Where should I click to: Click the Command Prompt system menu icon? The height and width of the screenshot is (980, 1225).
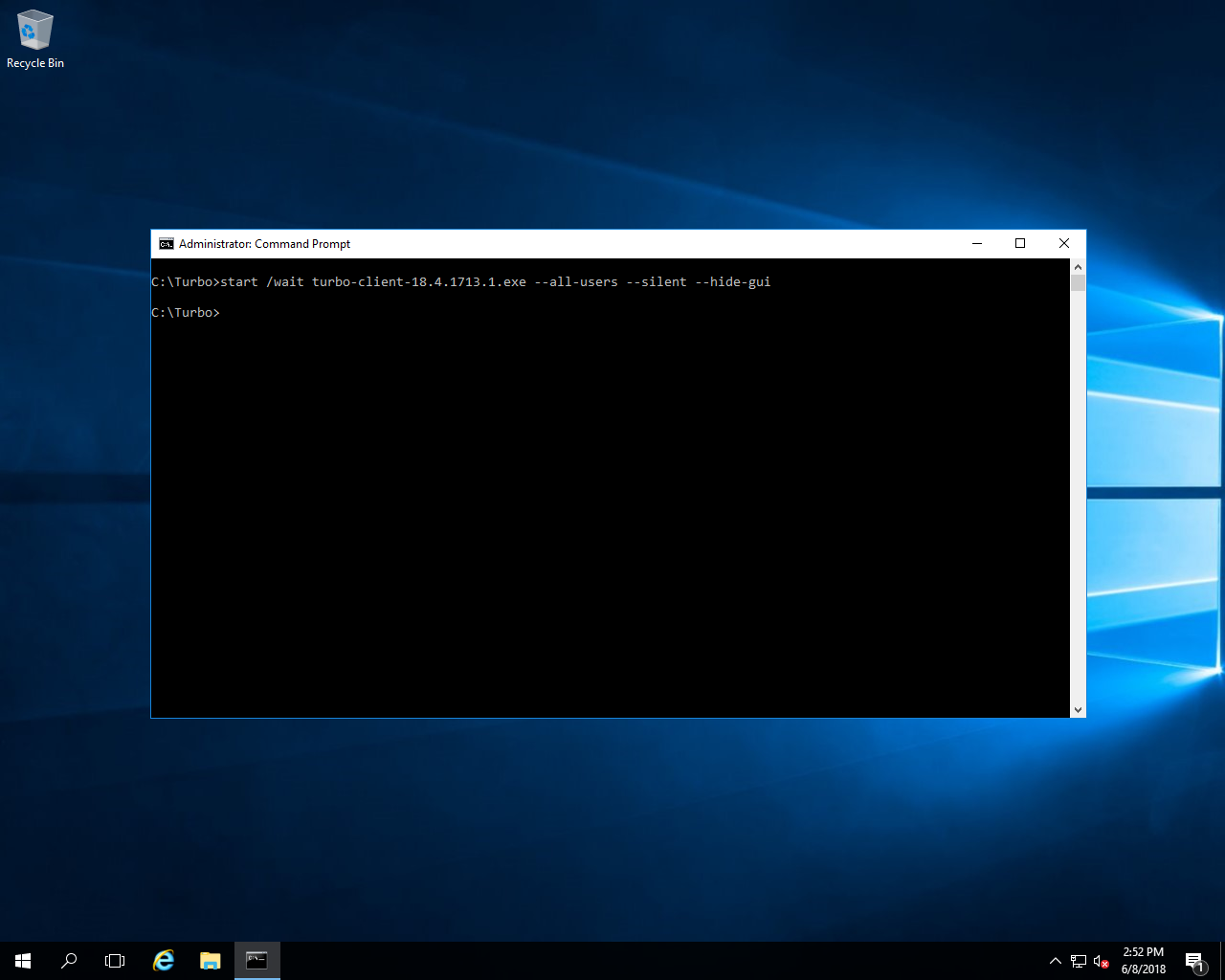pos(166,243)
